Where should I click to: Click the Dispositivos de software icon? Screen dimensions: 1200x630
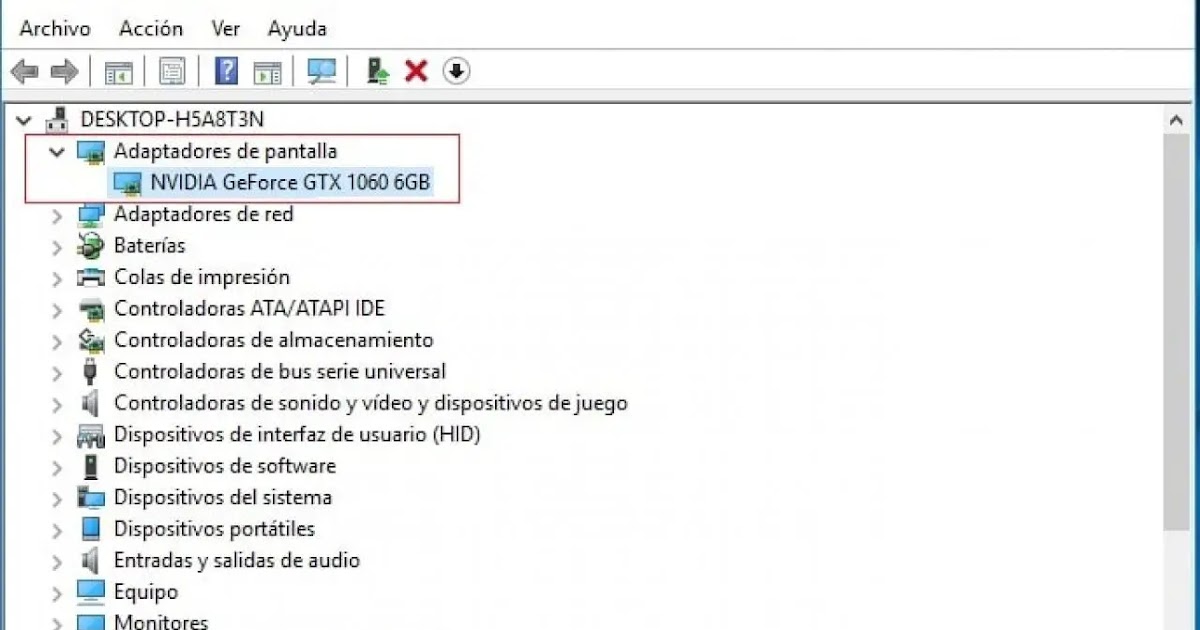point(91,466)
